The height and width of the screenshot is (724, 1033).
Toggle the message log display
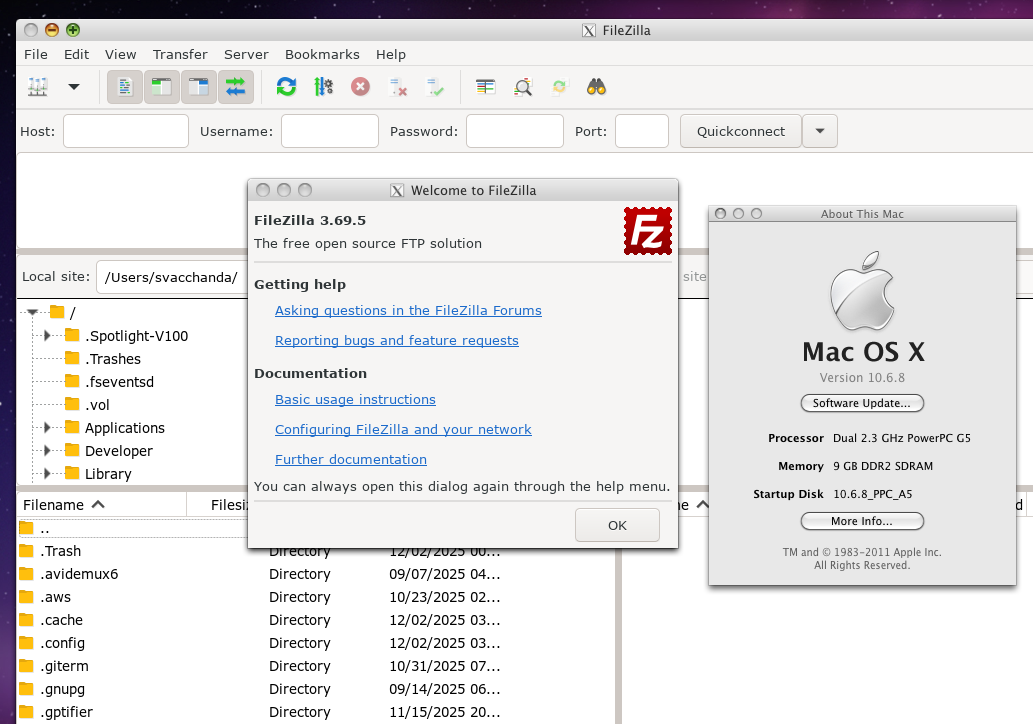pos(122,87)
